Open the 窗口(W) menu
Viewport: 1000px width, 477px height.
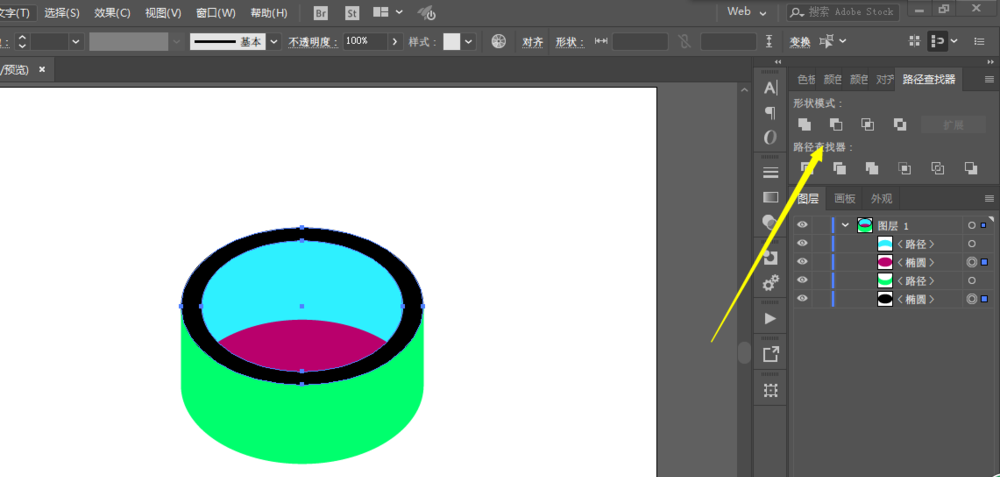[x=216, y=13]
